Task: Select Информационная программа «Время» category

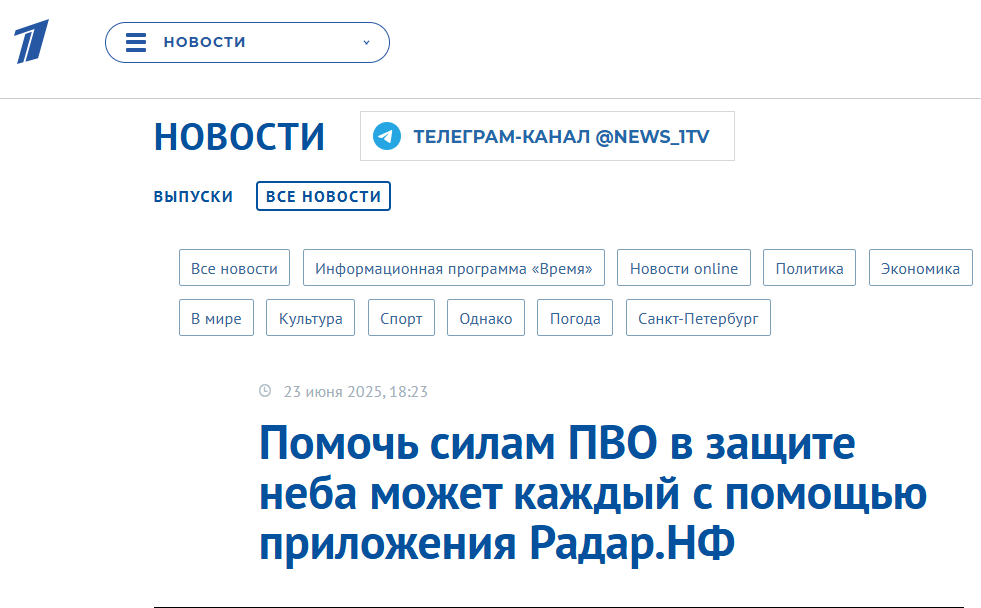Action: pyautogui.click(x=454, y=268)
